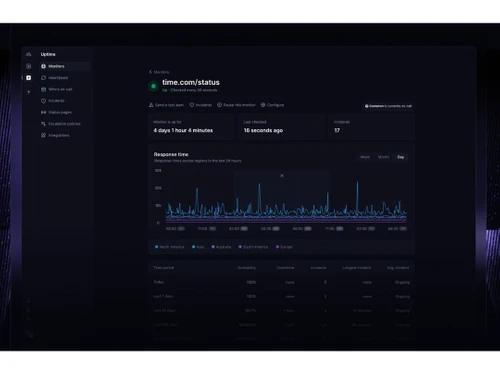The image size is (500, 375).
Task: Toggle Asia series in legend
Action: (198, 247)
